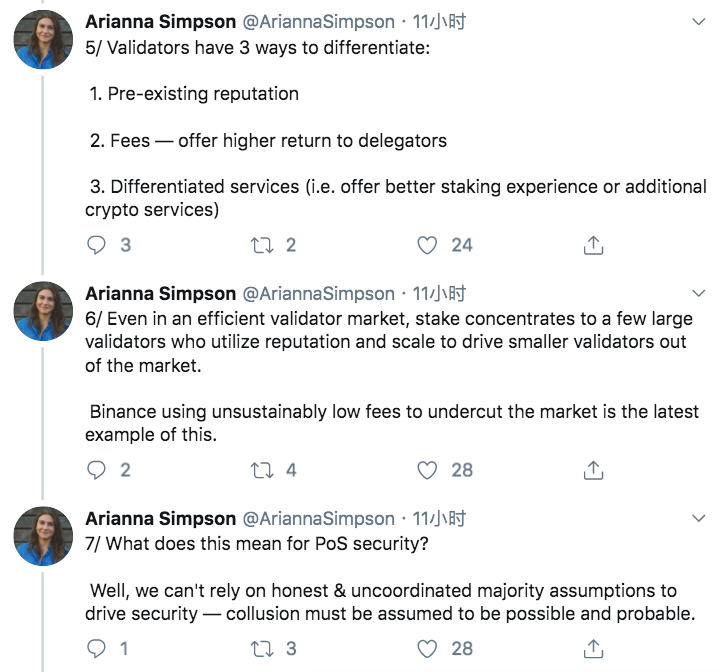Open @AriannaSimpson handle on tweet 6/
This screenshot has height=672, width=721.
(318, 293)
